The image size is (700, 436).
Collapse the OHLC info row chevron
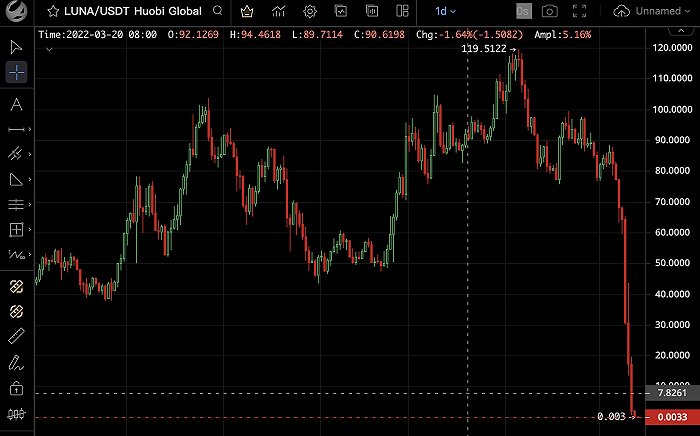(x=49, y=49)
